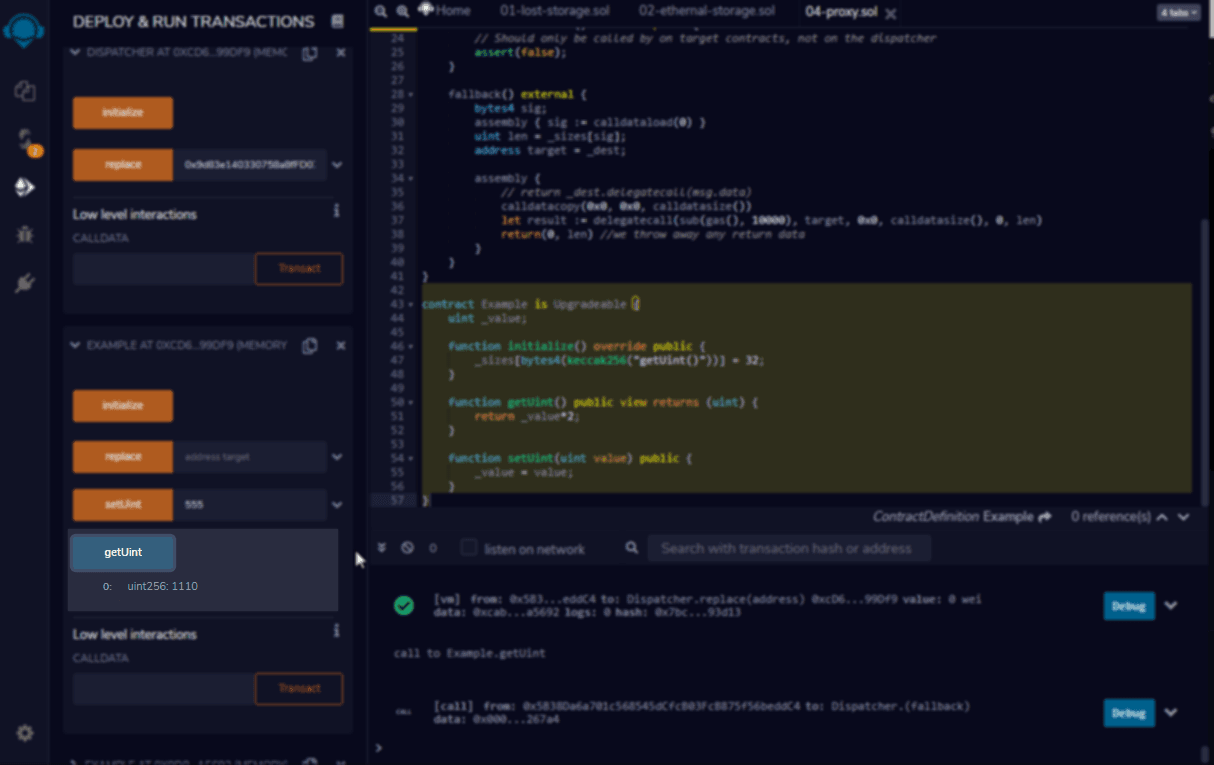This screenshot has width=1214, height=765.
Task: Go to previous reference arrow
Action: coord(1162,517)
